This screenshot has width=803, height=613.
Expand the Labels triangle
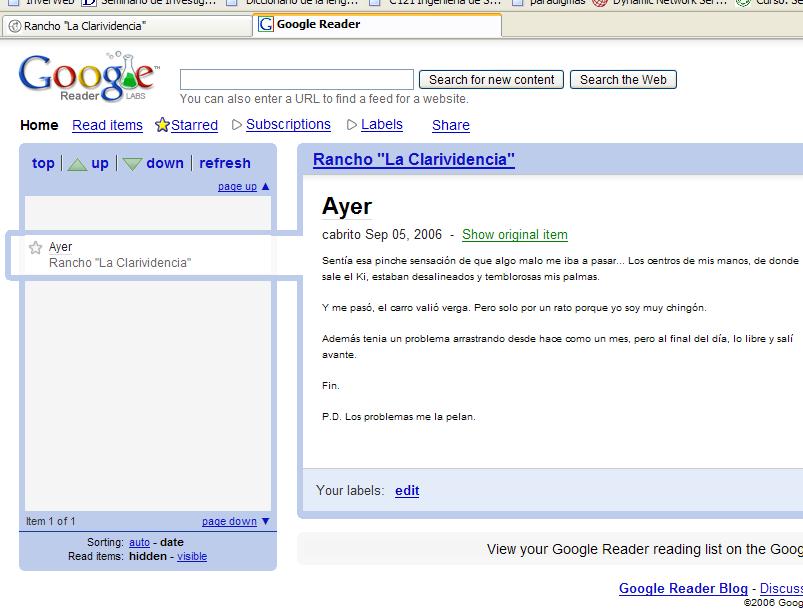coord(351,124)
